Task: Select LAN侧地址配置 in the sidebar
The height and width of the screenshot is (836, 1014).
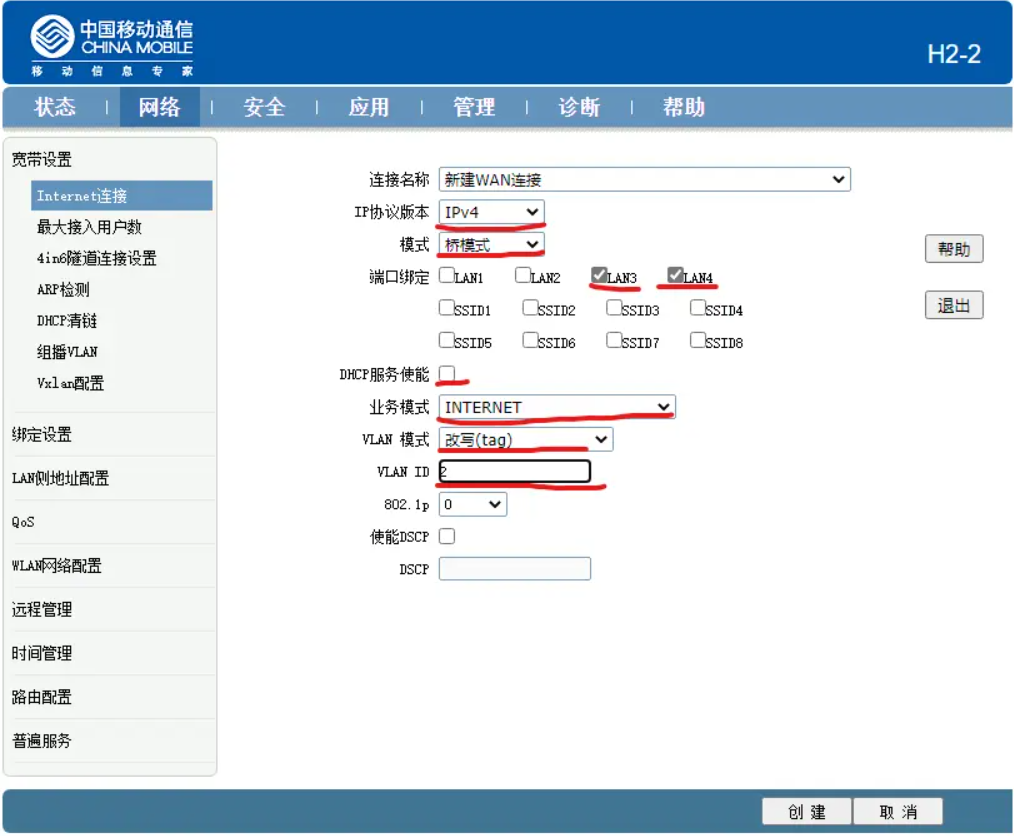Action: click(60, 478)
